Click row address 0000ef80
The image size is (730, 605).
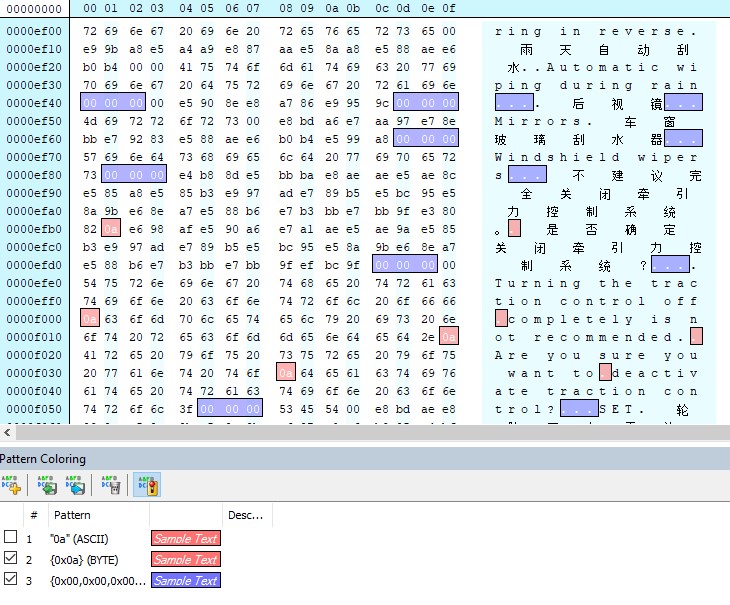pyautogui.click(x=34, y=175)
